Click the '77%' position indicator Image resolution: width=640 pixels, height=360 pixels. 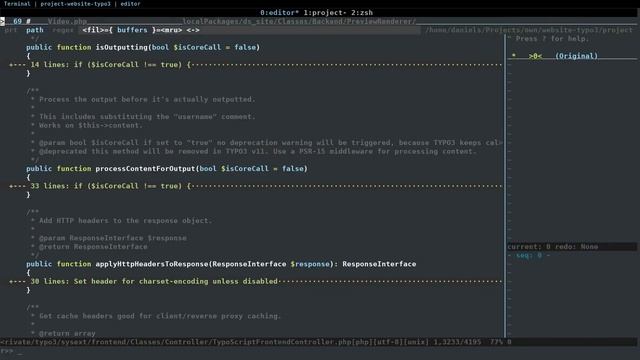click(496, 342)
